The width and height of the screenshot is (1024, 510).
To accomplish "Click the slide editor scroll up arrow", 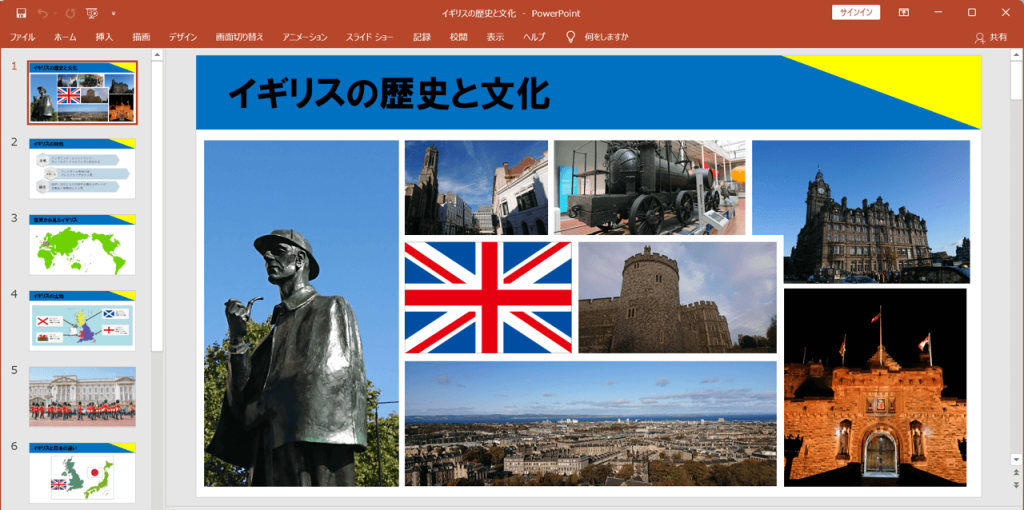I will pos(1016,56).
